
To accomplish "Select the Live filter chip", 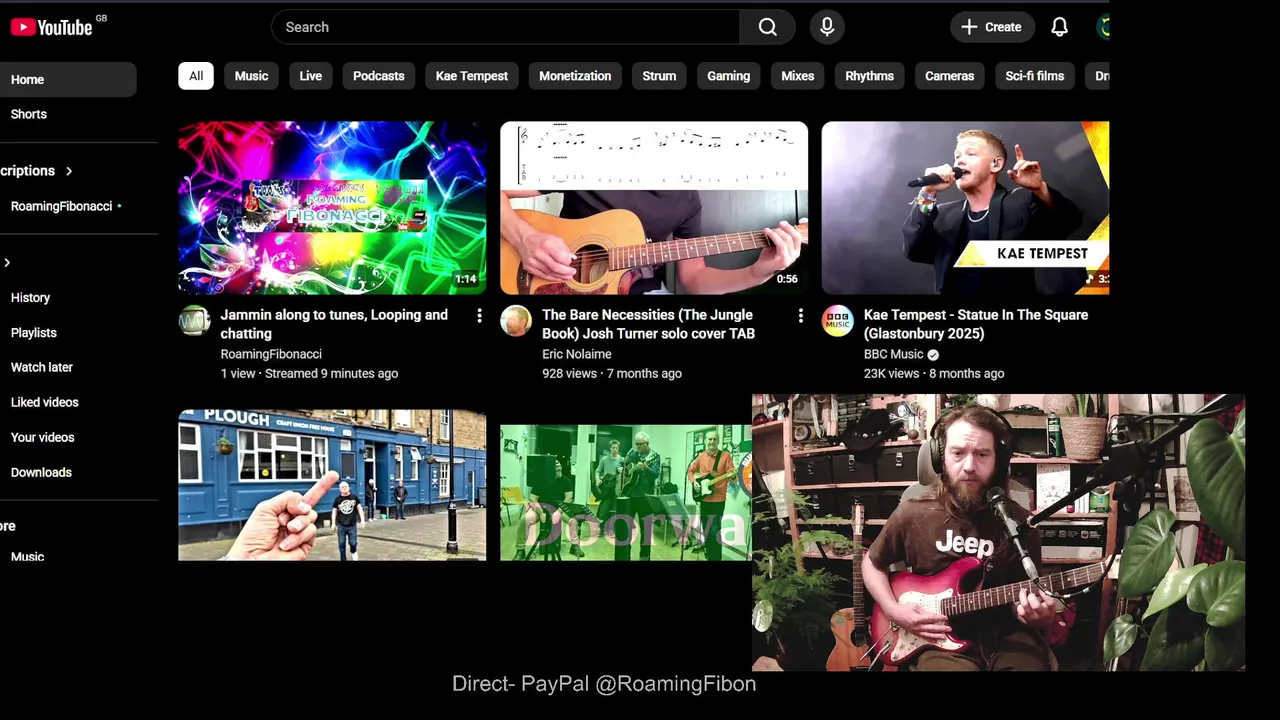I will click(311, 76).
